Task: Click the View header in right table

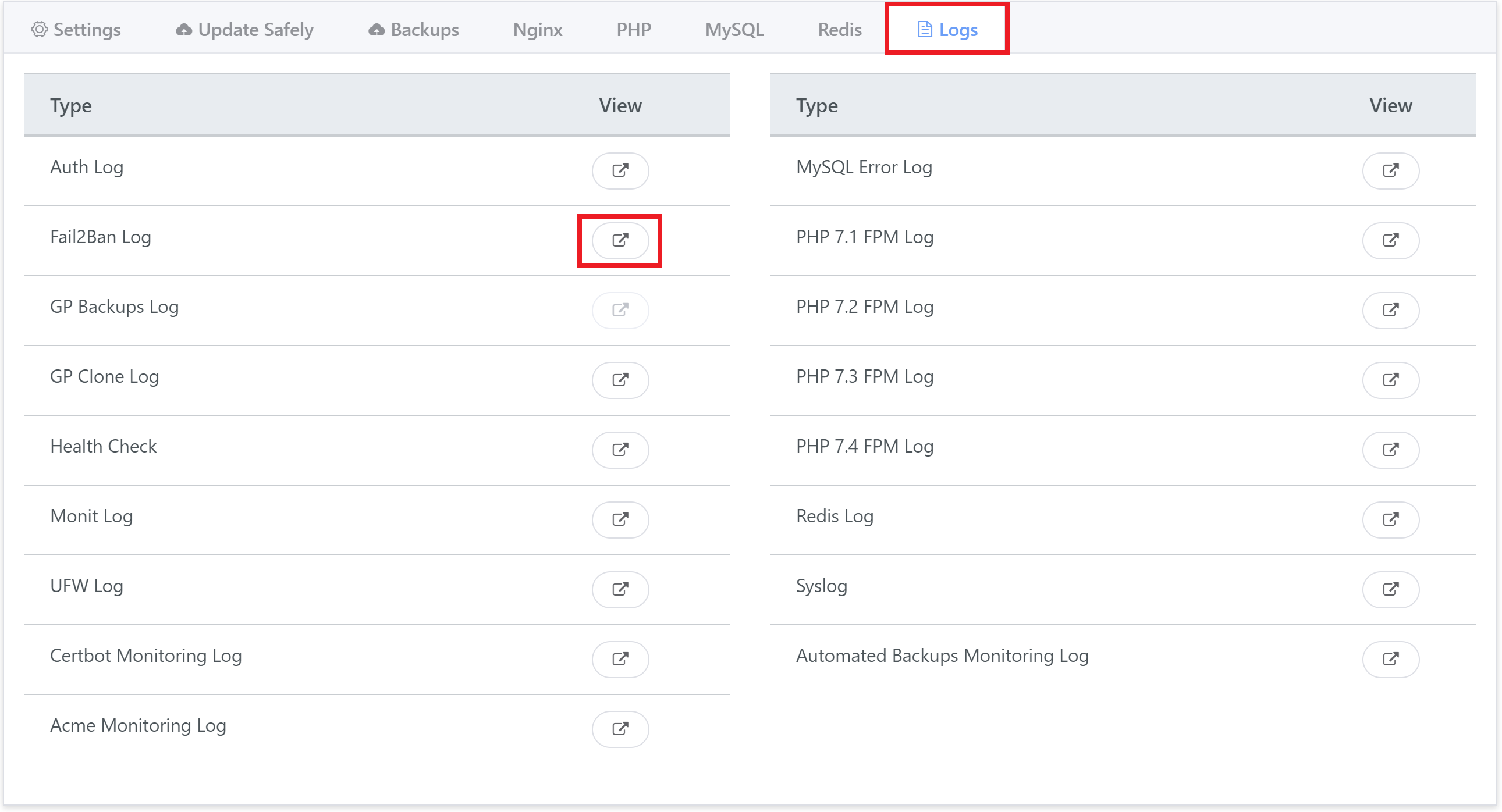Action: 1391,106
